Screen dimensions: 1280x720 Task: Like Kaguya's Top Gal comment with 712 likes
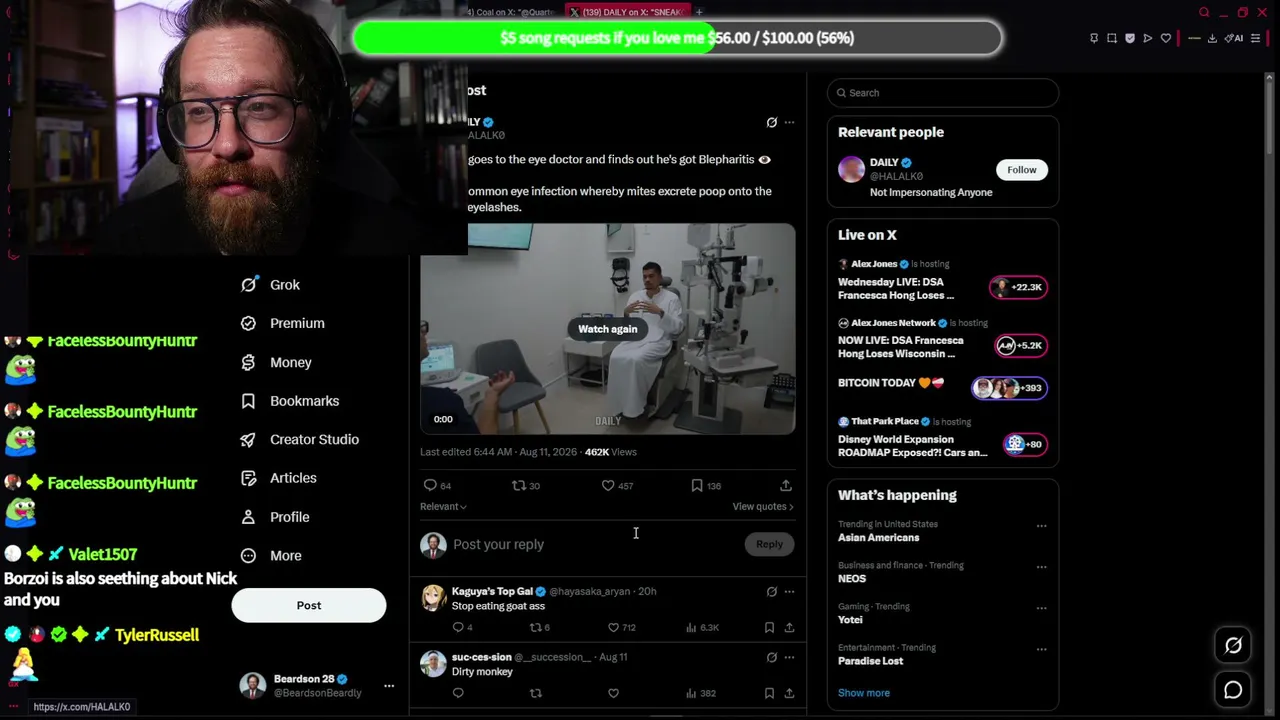622,627
